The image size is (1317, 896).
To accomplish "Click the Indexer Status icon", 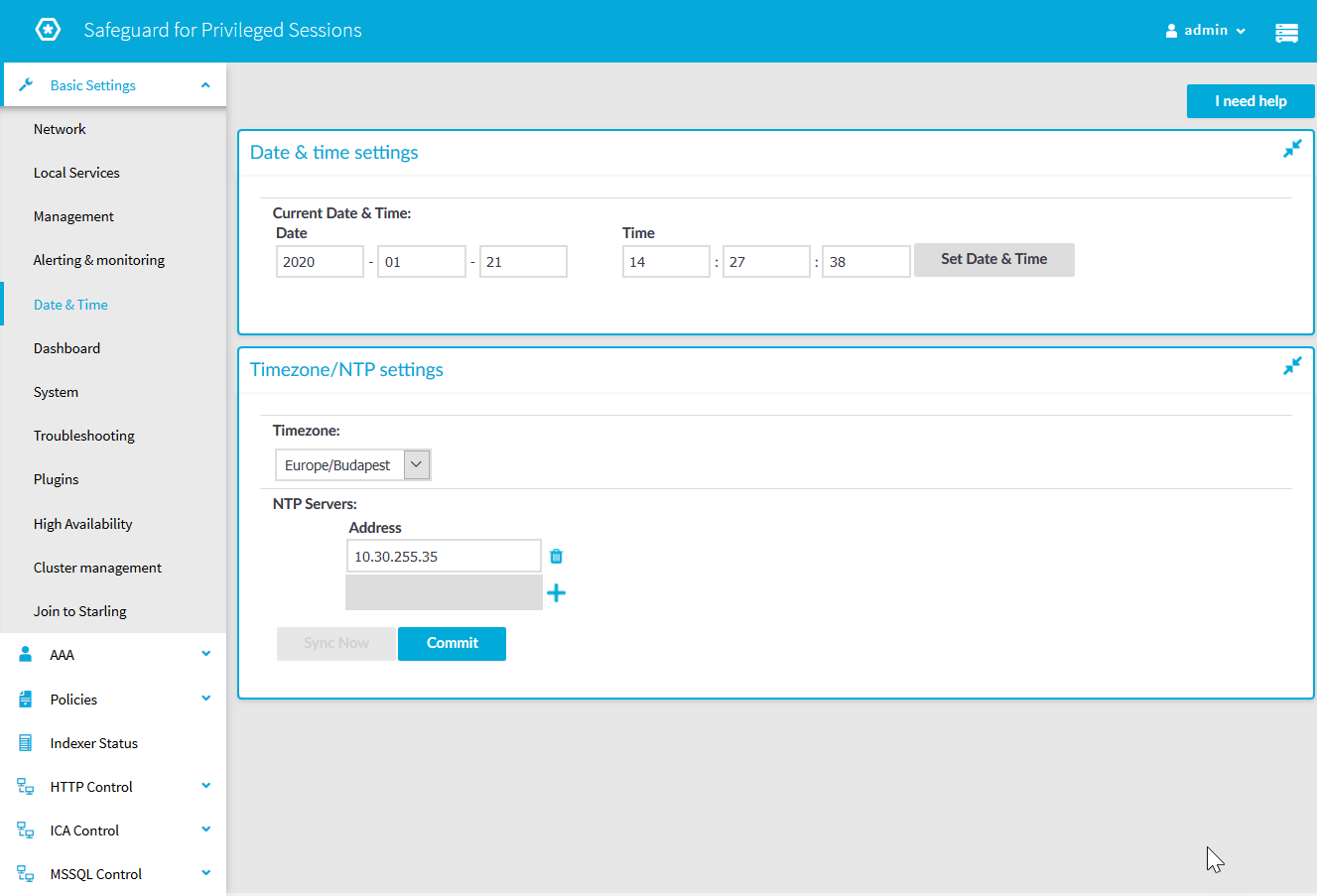I will click(26, 743).
